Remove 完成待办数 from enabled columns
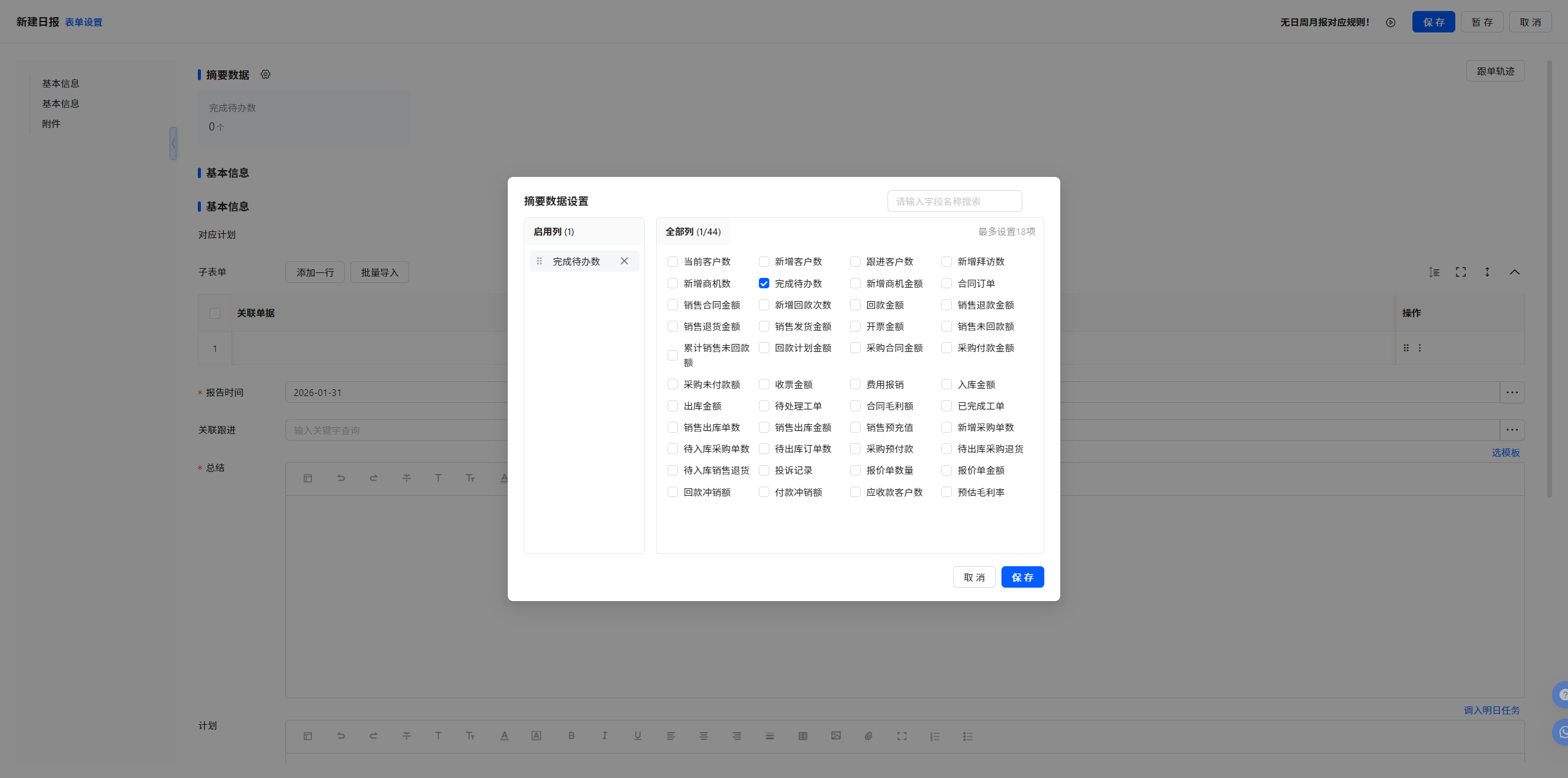Screen dimensions: 1568x778 click(x=624, y=261)
